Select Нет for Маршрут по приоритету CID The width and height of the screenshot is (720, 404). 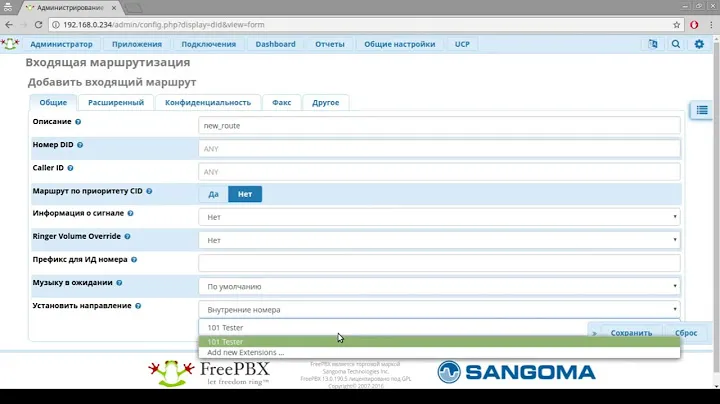click(244, 194)
